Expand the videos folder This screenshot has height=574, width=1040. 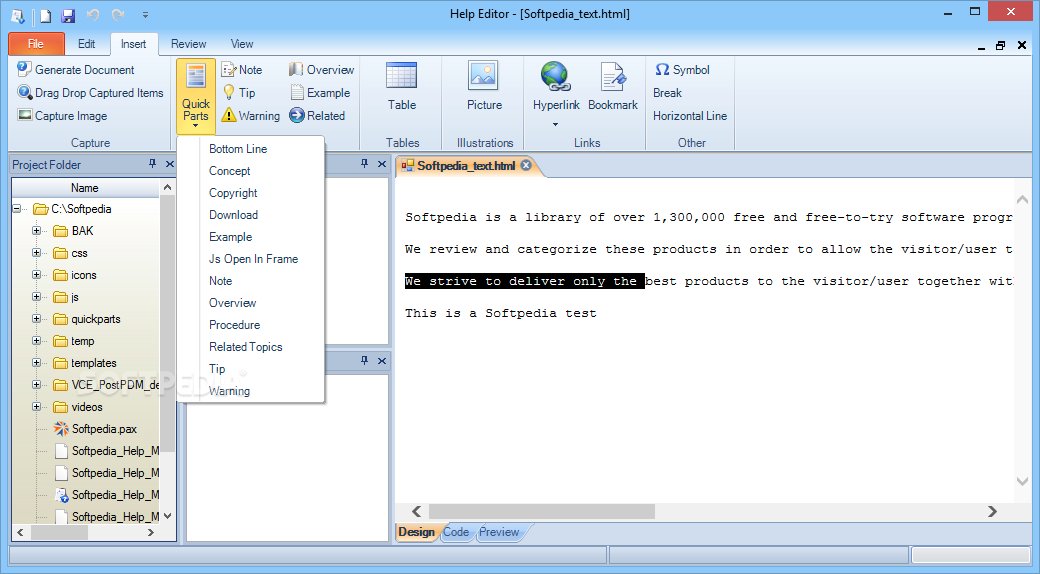point(36,407)
